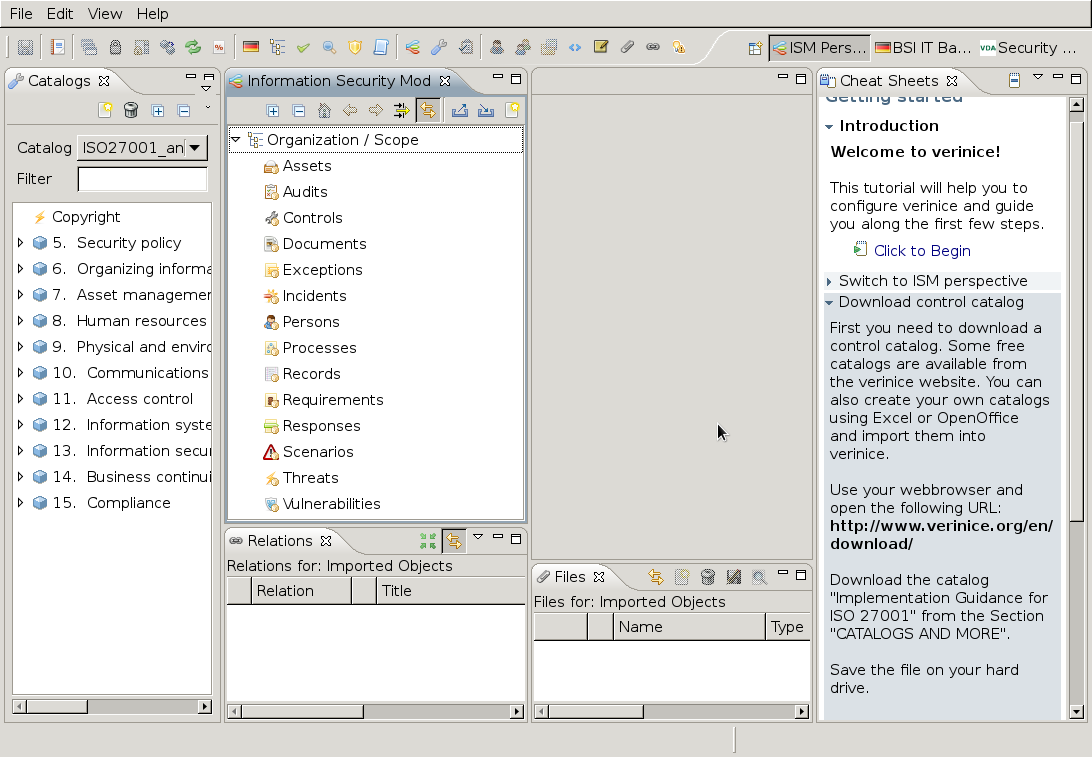Click the trash icon in Files panel

[x=708, y=577]
